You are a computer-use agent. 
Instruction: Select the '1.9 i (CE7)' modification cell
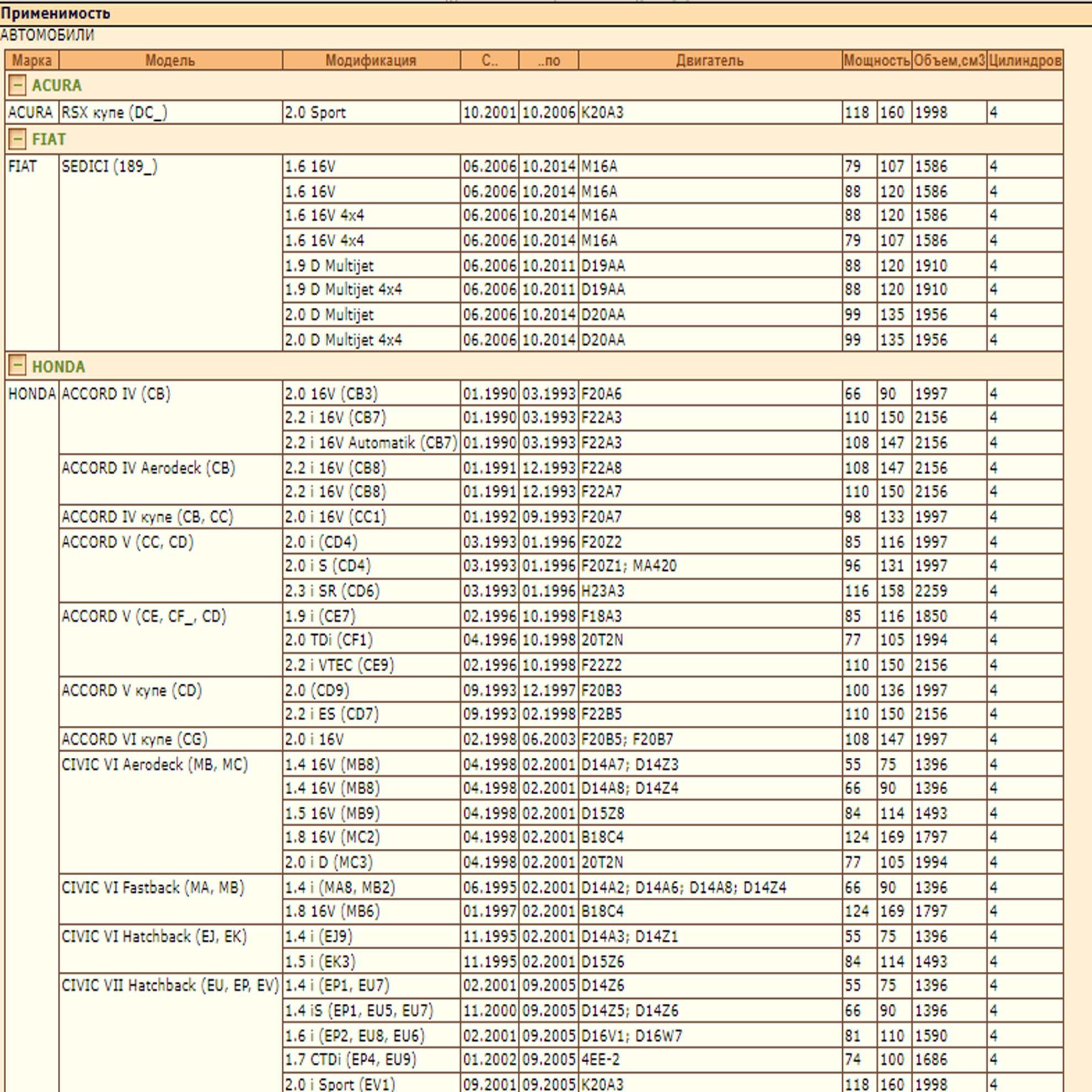(371, 615)
